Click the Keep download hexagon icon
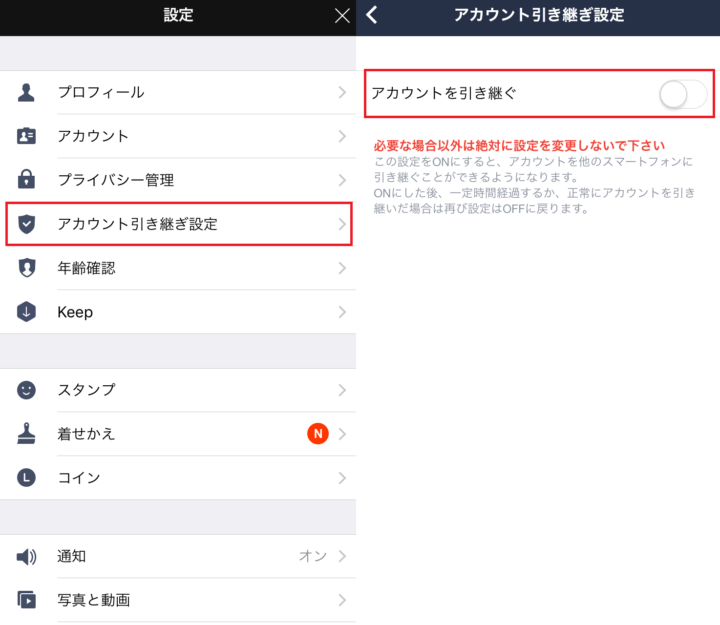 click(x=26, y=312)
